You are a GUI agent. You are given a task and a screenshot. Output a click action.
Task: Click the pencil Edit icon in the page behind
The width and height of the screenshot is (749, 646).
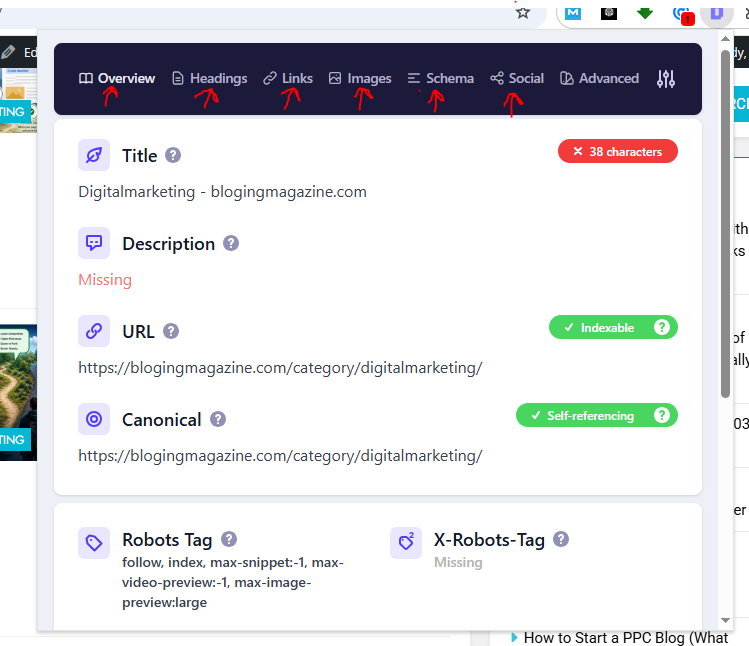(8, 52)
